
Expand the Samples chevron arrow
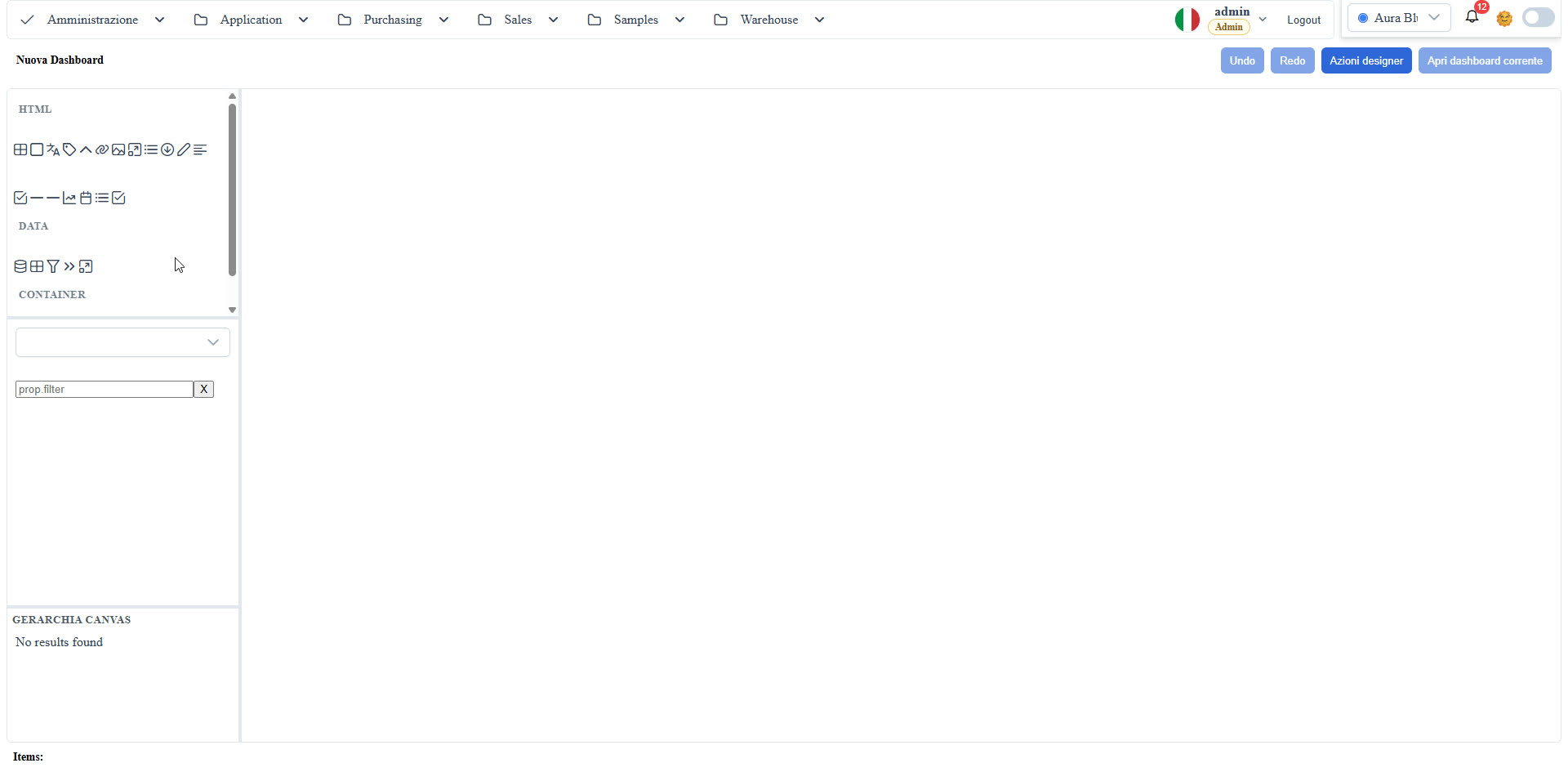(679, 20)
